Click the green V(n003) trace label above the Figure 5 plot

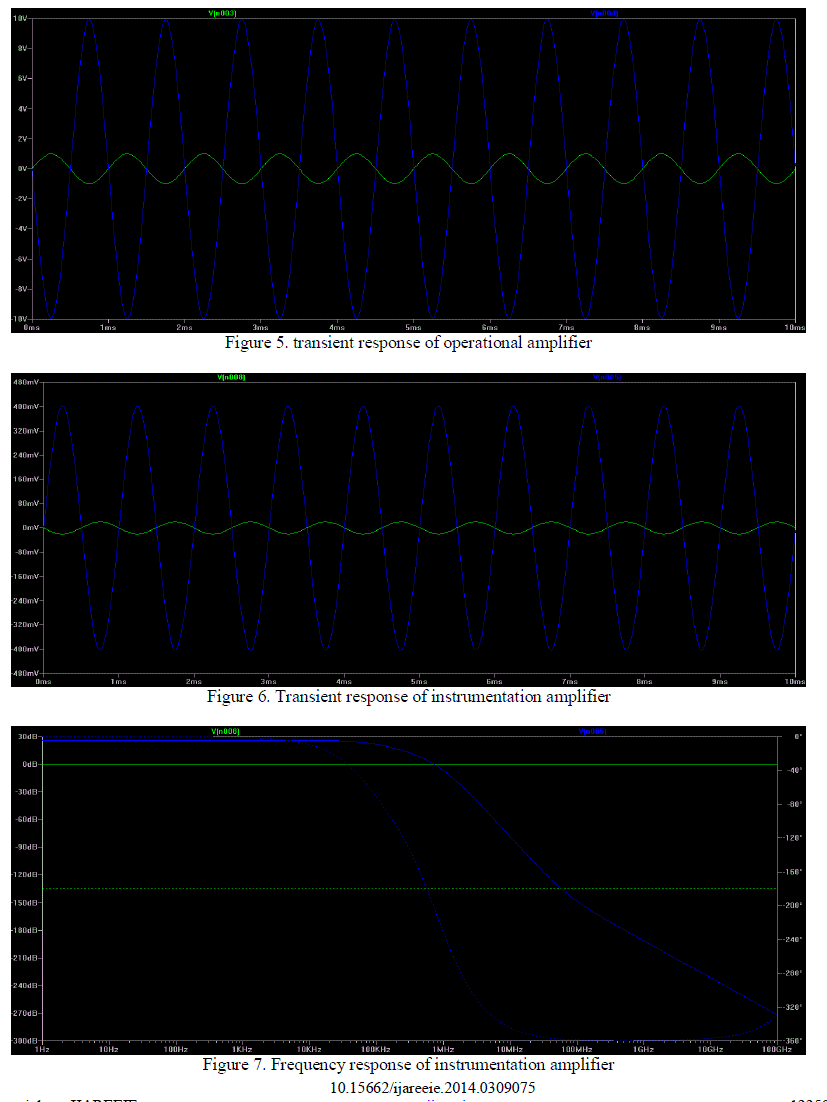(x=220, y=12)
